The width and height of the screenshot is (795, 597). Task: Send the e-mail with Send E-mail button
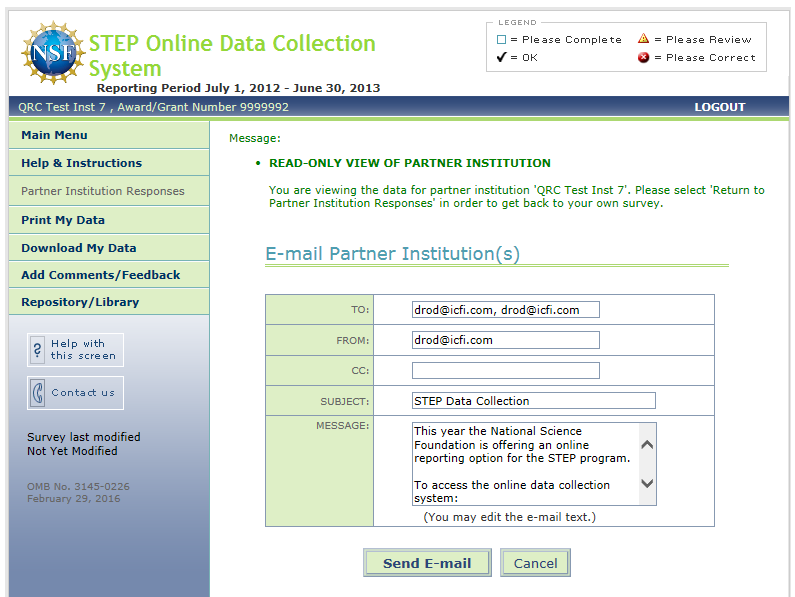427,563
